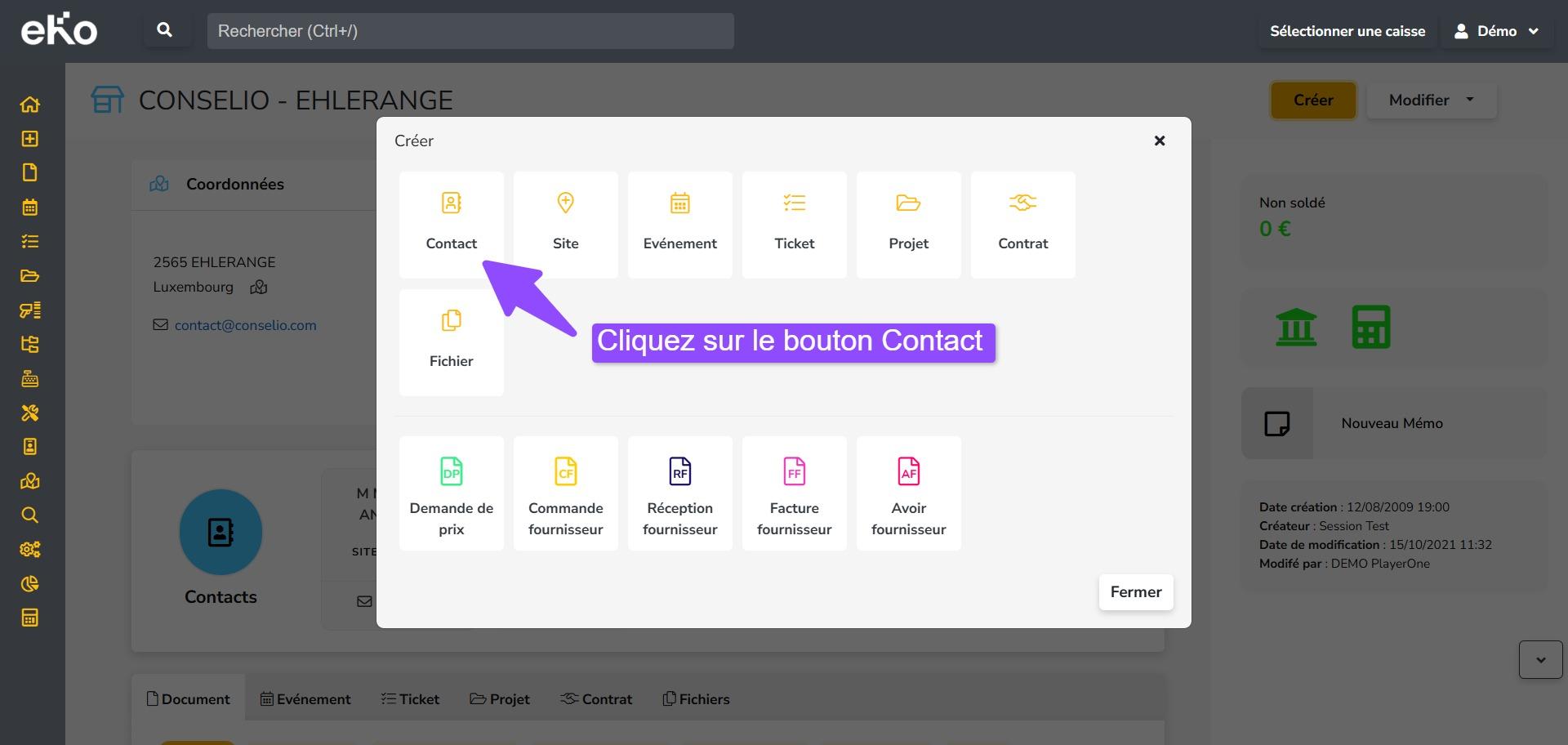Select Commande fournisseur tile
This screenshot has height=745, width=1568.
coord(565,493)
